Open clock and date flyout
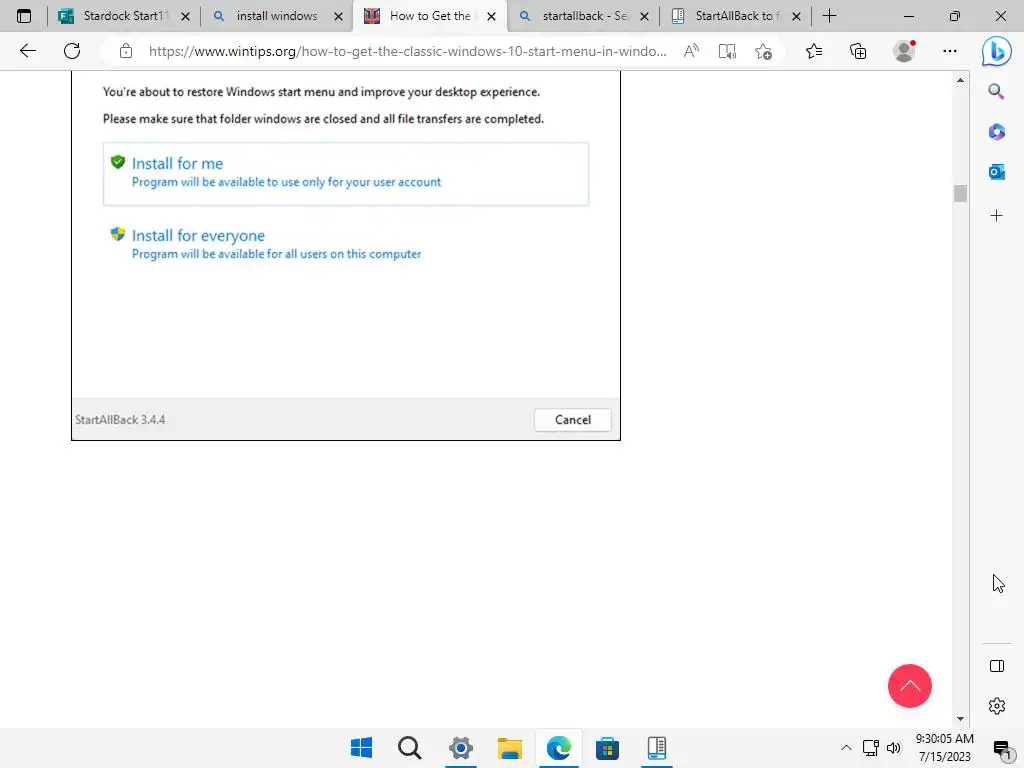Image resolution: width=1024 pixels, height=768 pixels. 944,748
